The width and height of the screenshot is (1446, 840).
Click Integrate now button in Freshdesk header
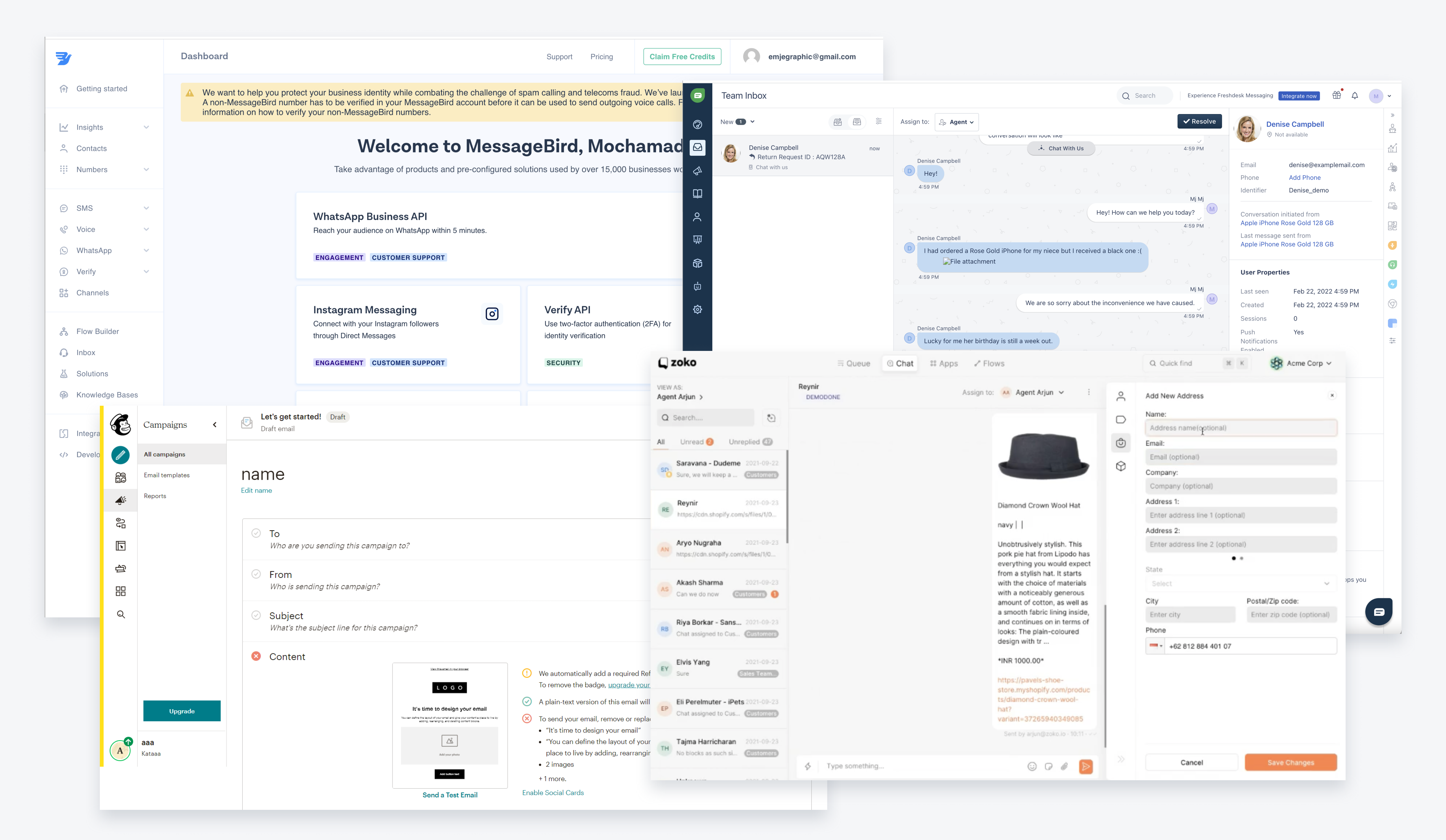1298,96
